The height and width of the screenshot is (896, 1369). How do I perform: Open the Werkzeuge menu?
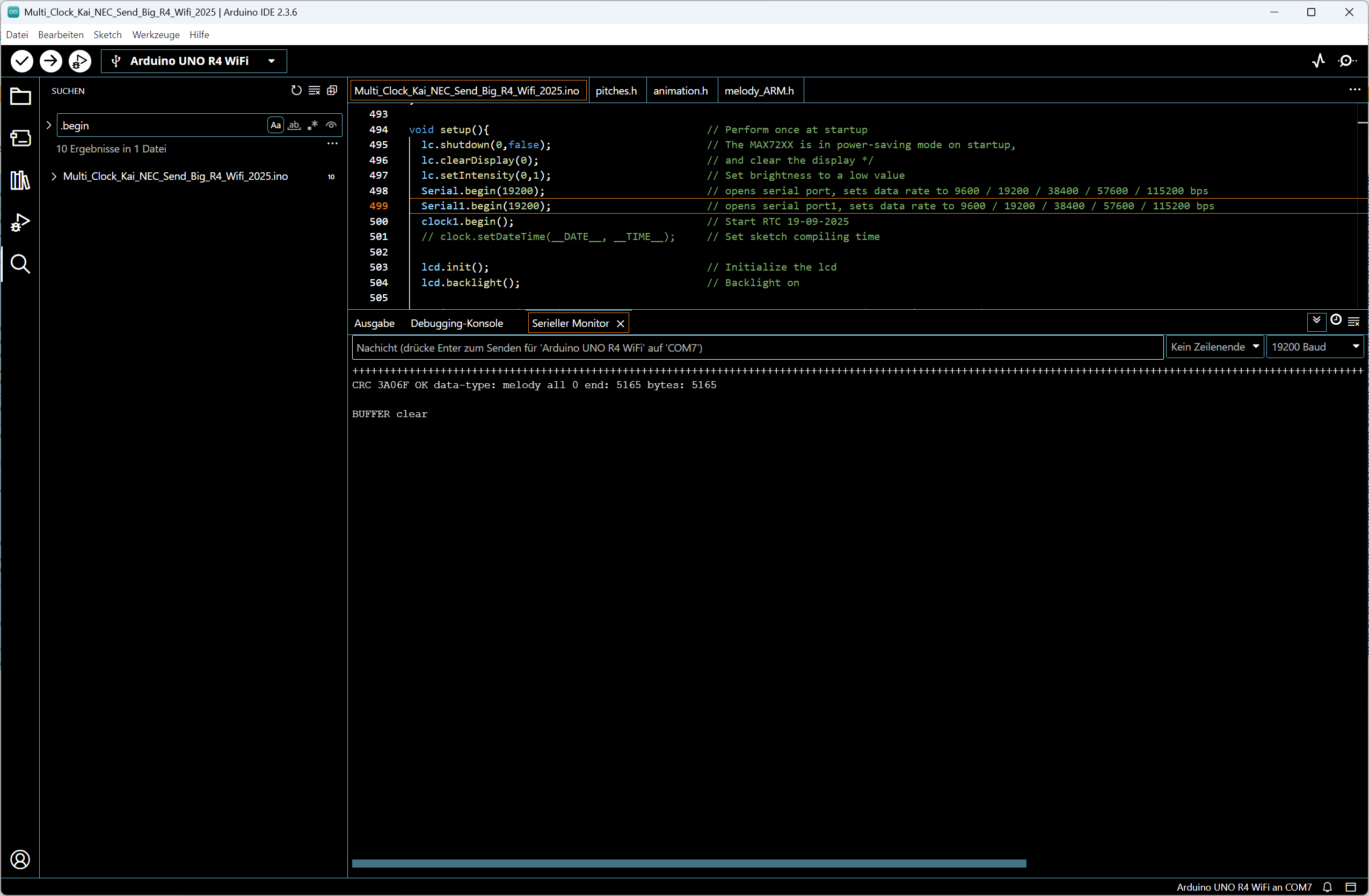coord(155,34)
